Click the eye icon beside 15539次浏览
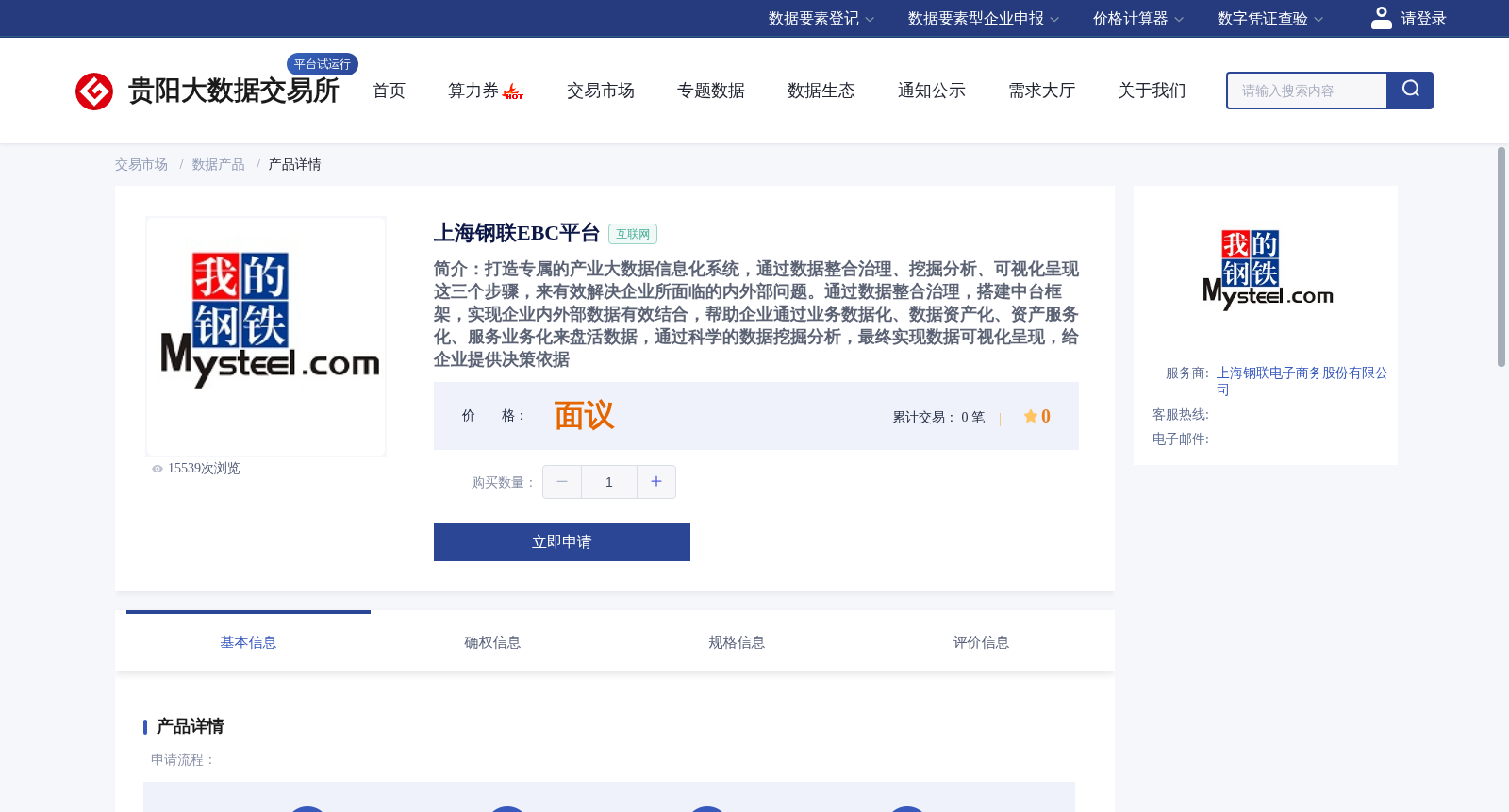 coord(158,469)
